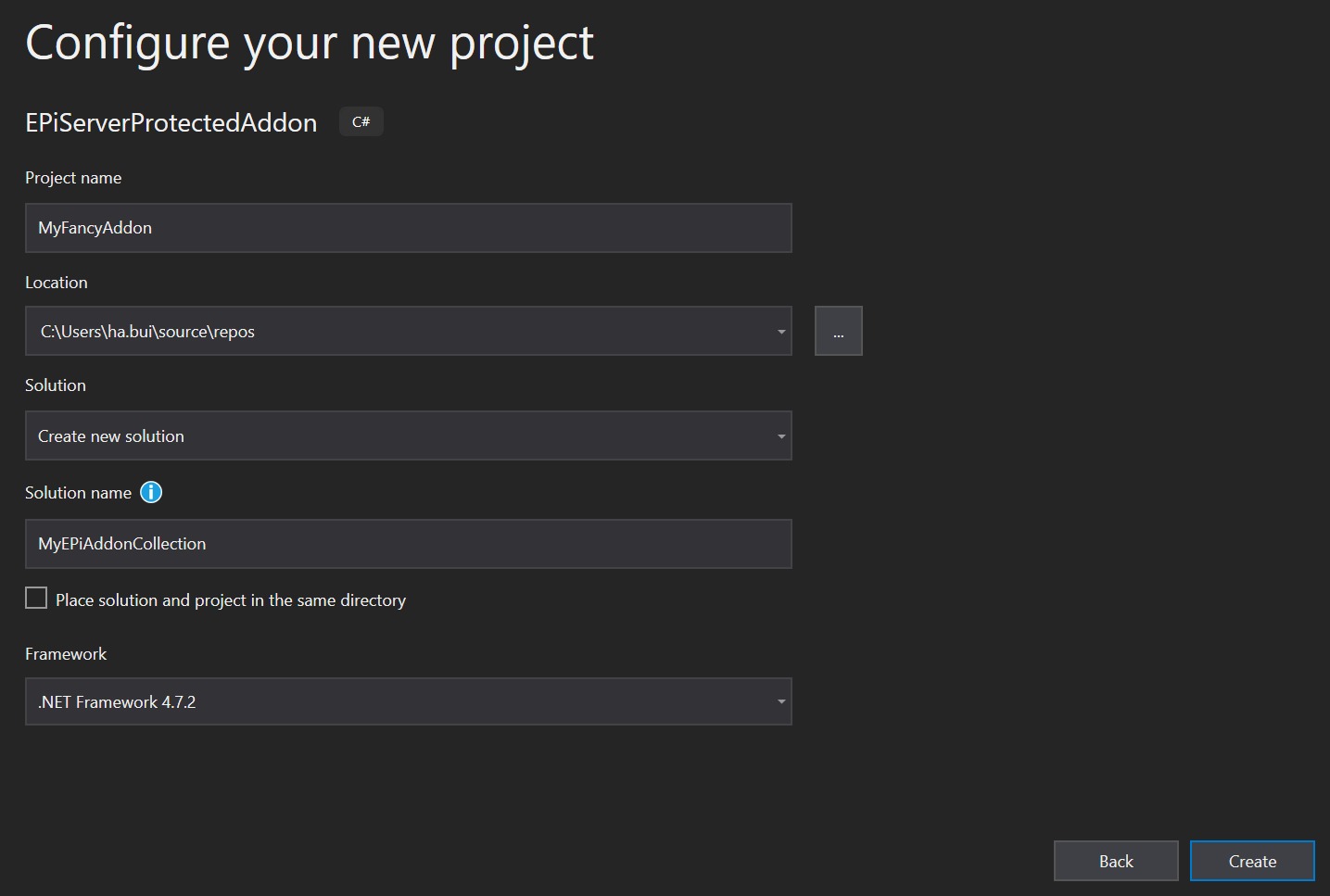Click the EPiServerProtectedAddon template name
The width and height of the screenshot is (1330, 896).
click(171, 123)
